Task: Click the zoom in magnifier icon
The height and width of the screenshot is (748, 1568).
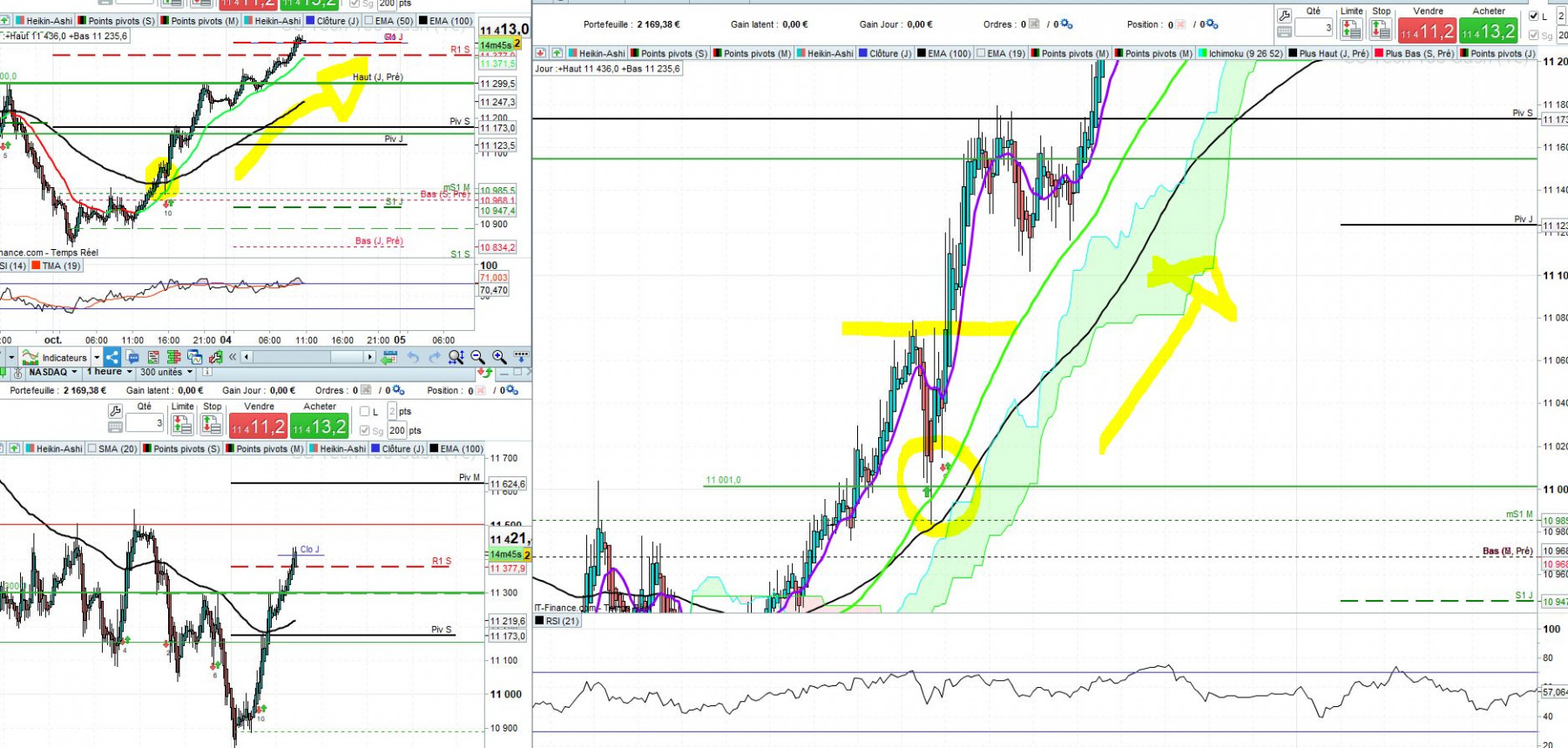Action: 499,357
